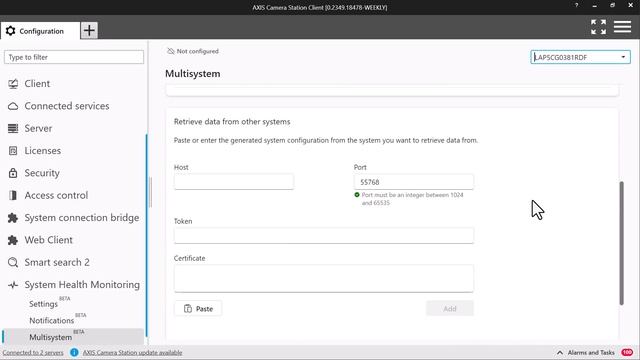Image resolution: width=640 pixels, height=360 pixels.
Task: Click the Access control door icon
Action: (x=13, y=196)
